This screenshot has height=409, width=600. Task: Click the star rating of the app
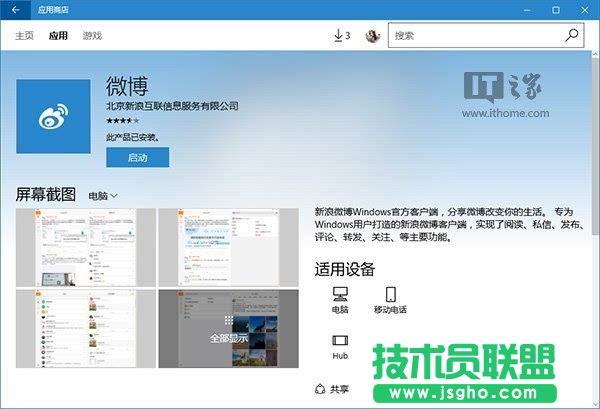(x=122, y=121)
